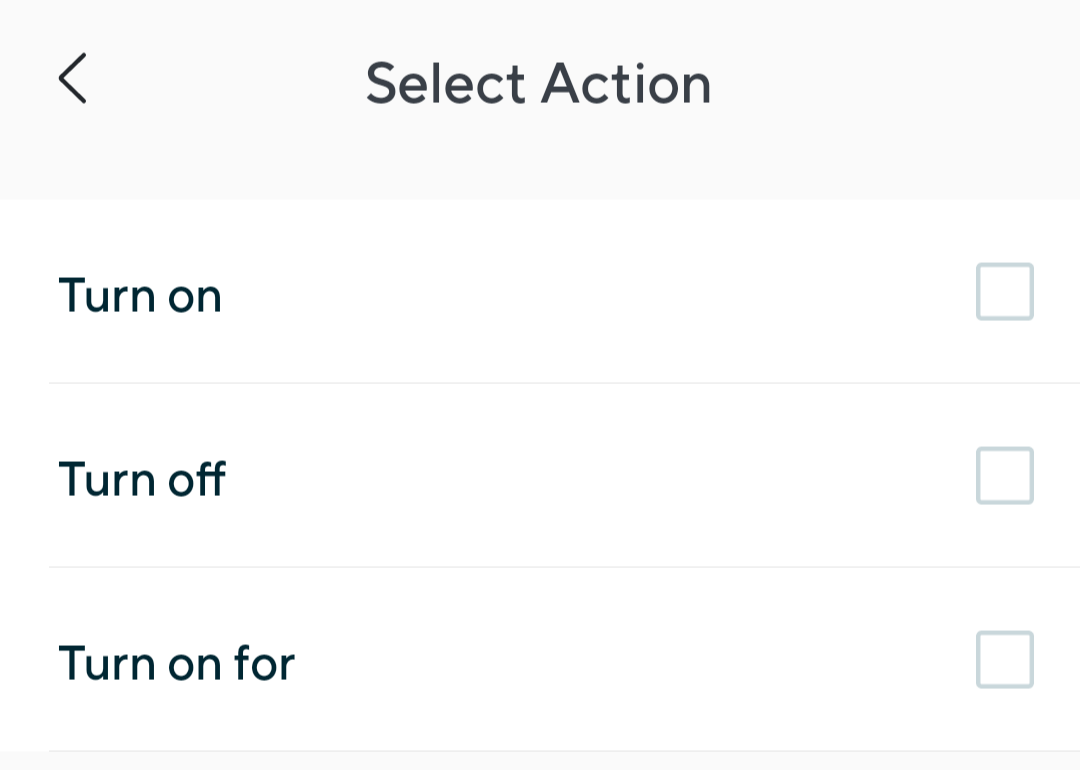The width and height of the screenshot is (1080, 770).
Task: Tap the Select Action title
Action: point(538,84)
